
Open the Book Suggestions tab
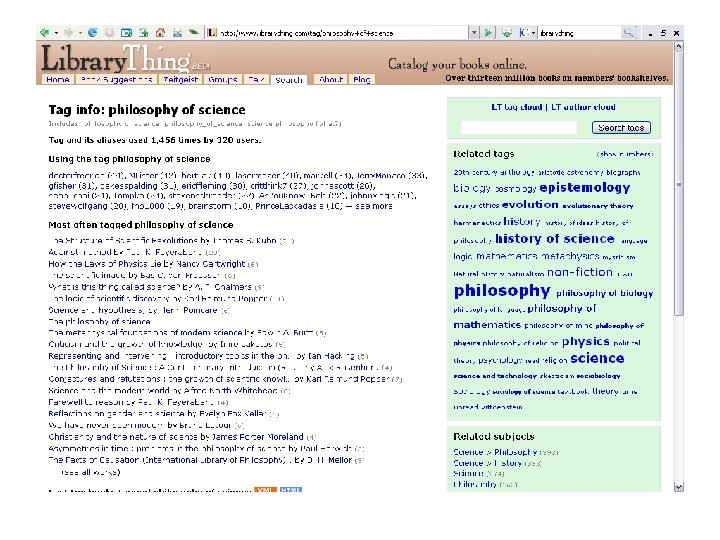[x=116, y=79]
